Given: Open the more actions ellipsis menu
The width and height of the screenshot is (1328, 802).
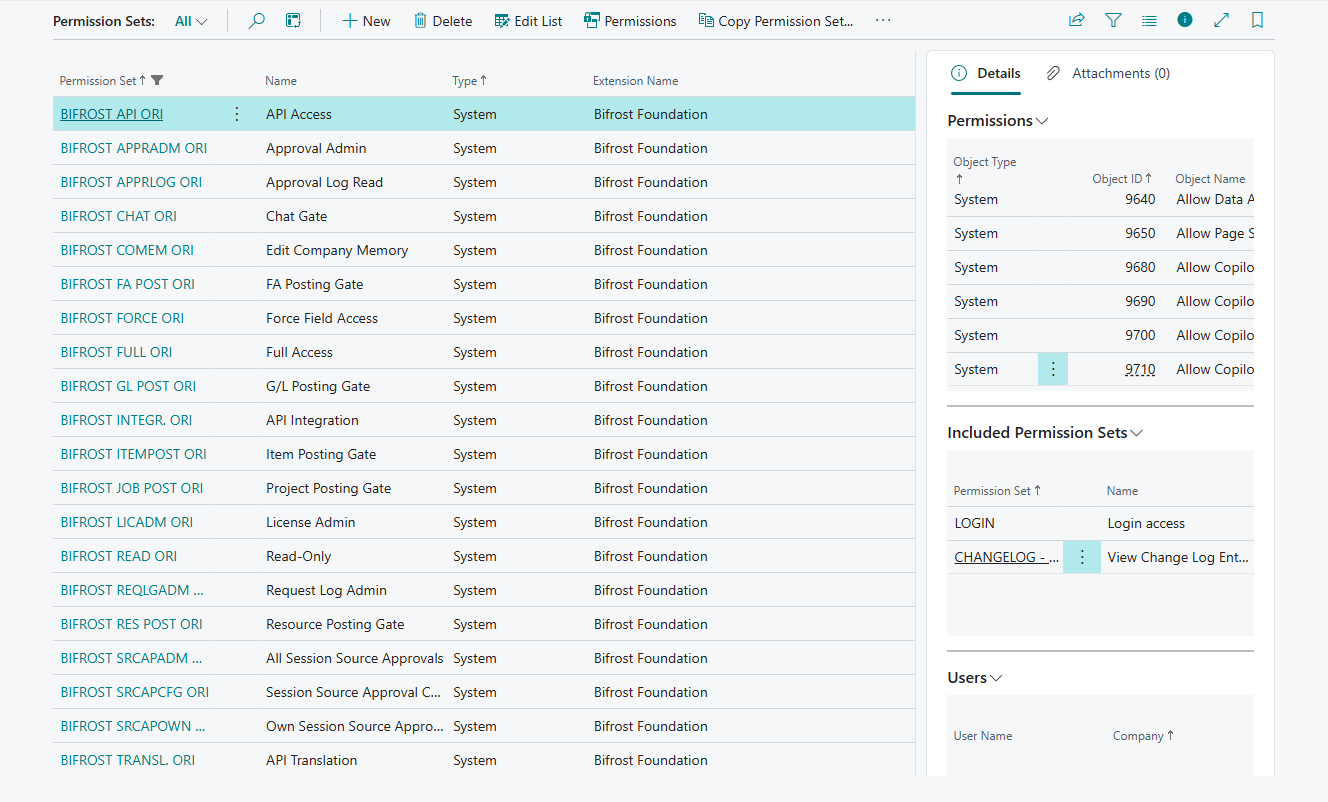Looking at the screenshot, I should [x=882, y=20].
